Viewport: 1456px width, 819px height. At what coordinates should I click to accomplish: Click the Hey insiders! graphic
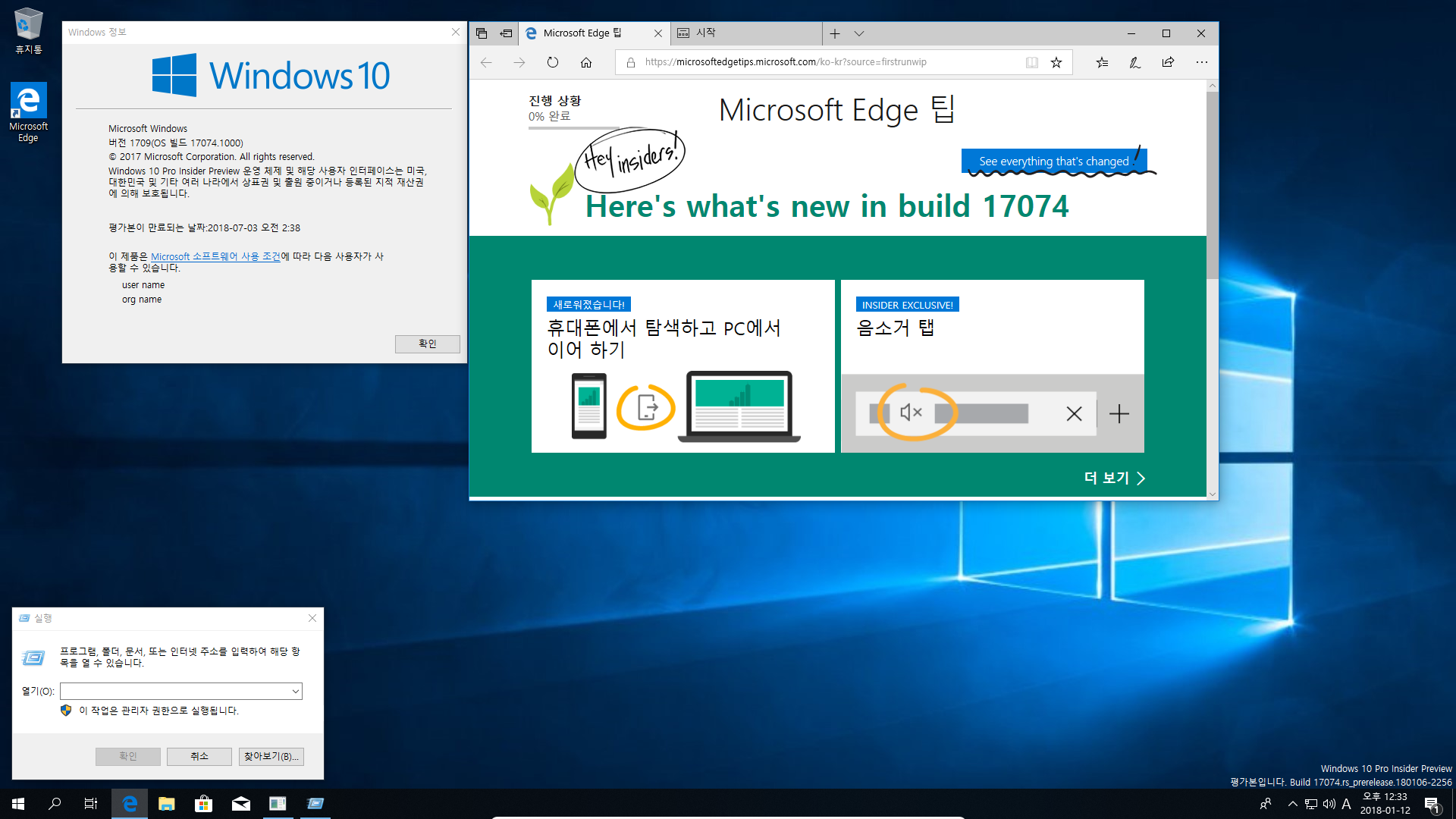[630, 159]
